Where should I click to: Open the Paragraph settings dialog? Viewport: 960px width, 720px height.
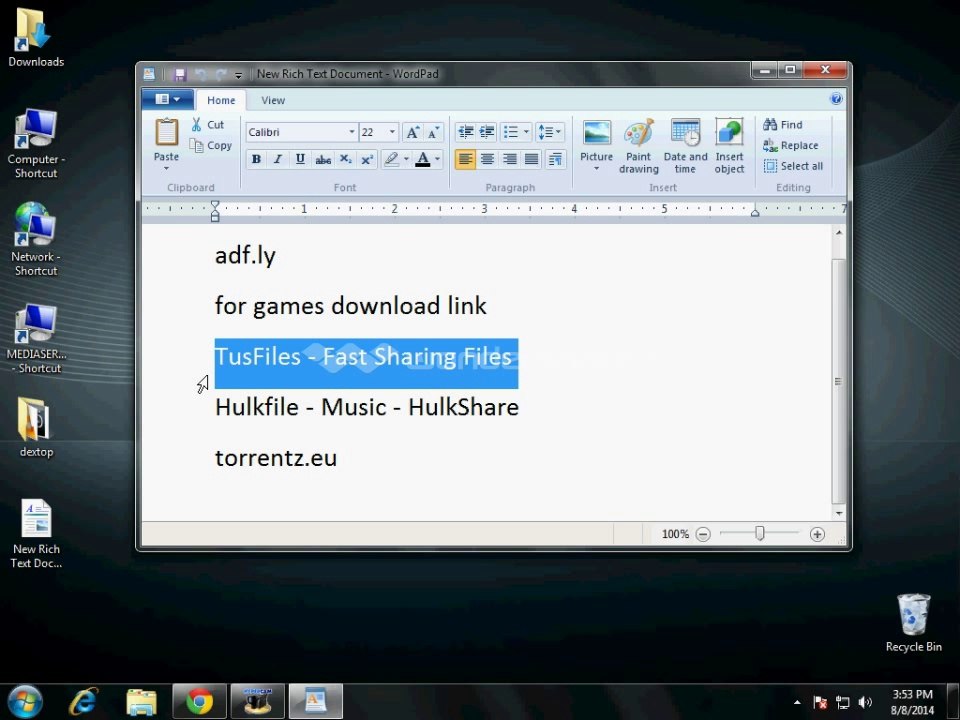tap(555, 159)
